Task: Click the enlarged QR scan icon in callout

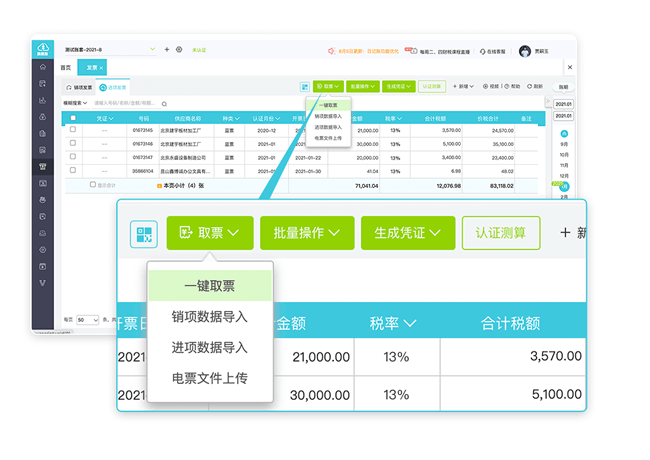Action: tap(144, 234)
